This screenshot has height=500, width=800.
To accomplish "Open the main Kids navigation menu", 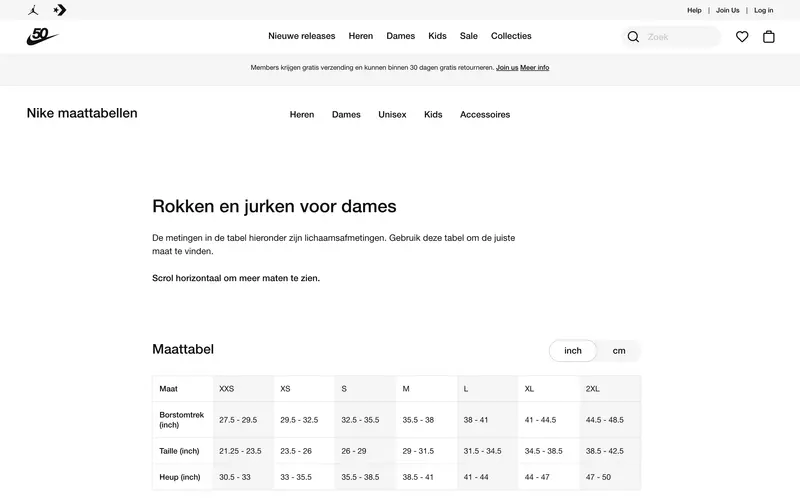I will pyautogui.click(x=437, y=36).
